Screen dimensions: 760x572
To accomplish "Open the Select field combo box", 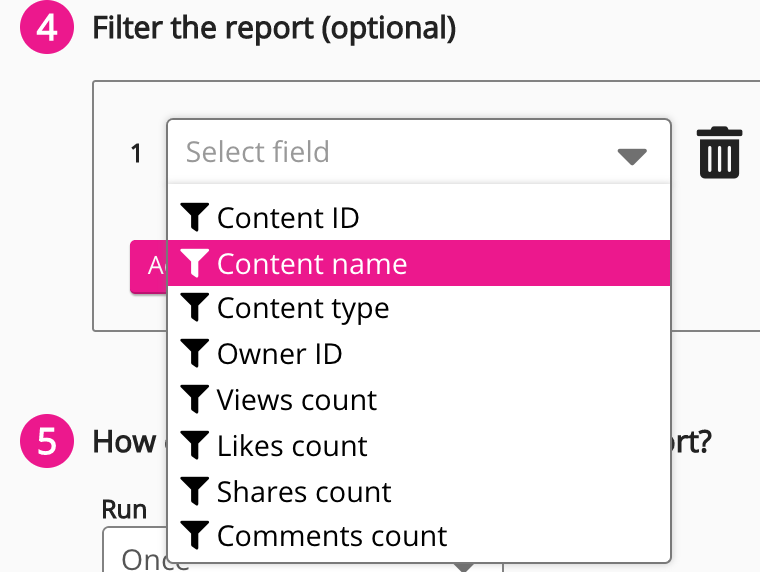I will click(400, 152).
